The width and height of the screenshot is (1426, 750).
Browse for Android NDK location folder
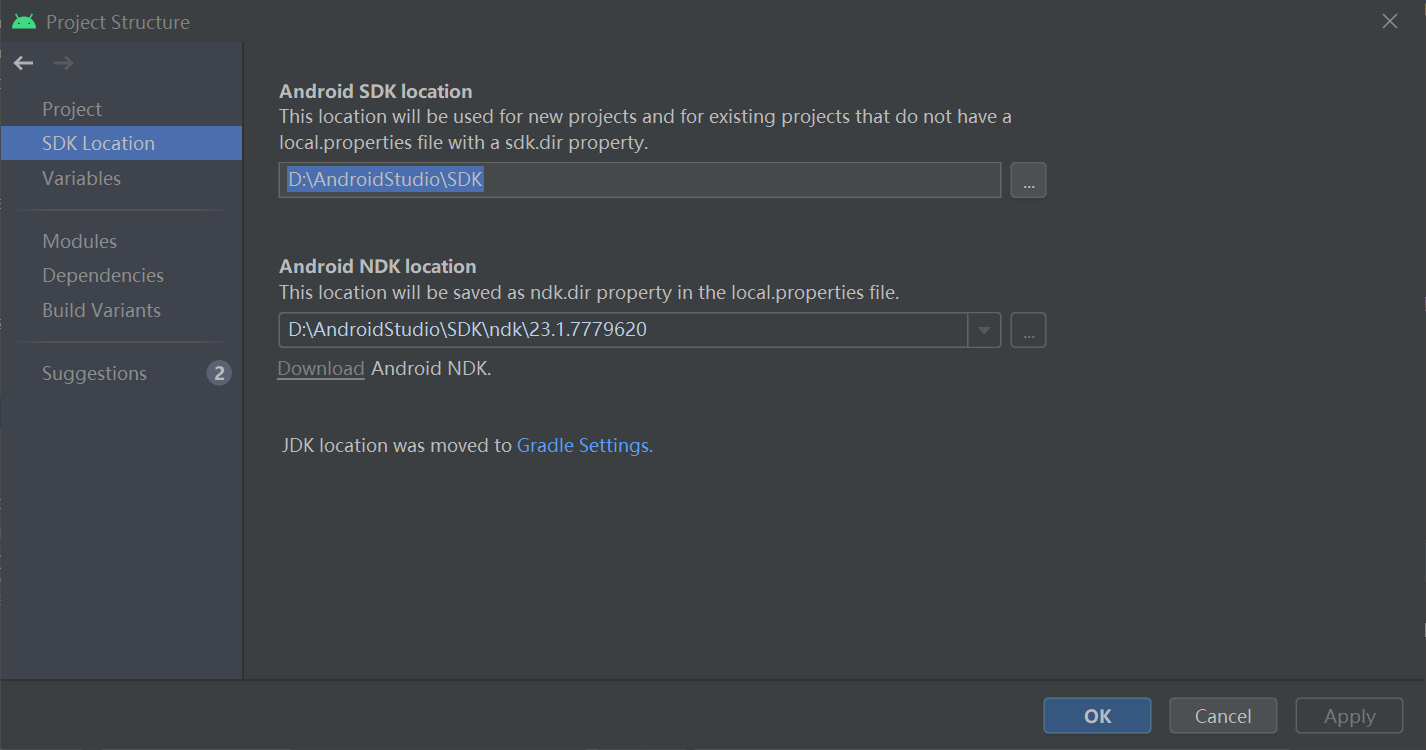[1028, 329]
